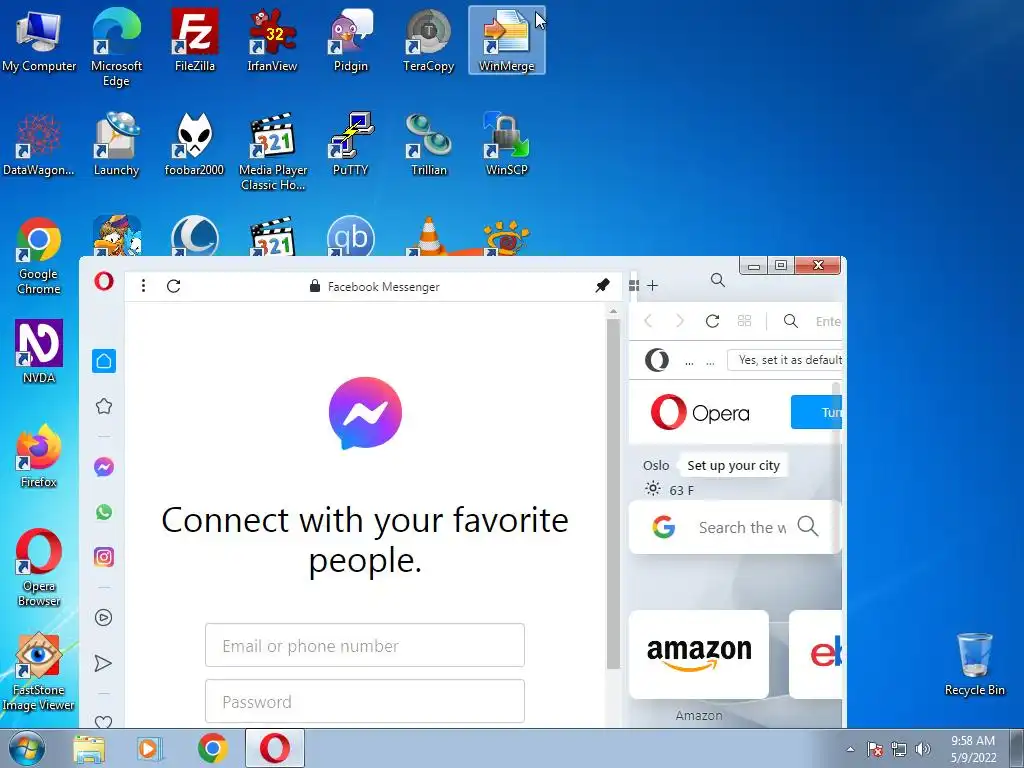Select the foobar2000 desktop icon
Image resolution: width=1024 pixels, height=768 pixels.
click(x=195, y=144)
